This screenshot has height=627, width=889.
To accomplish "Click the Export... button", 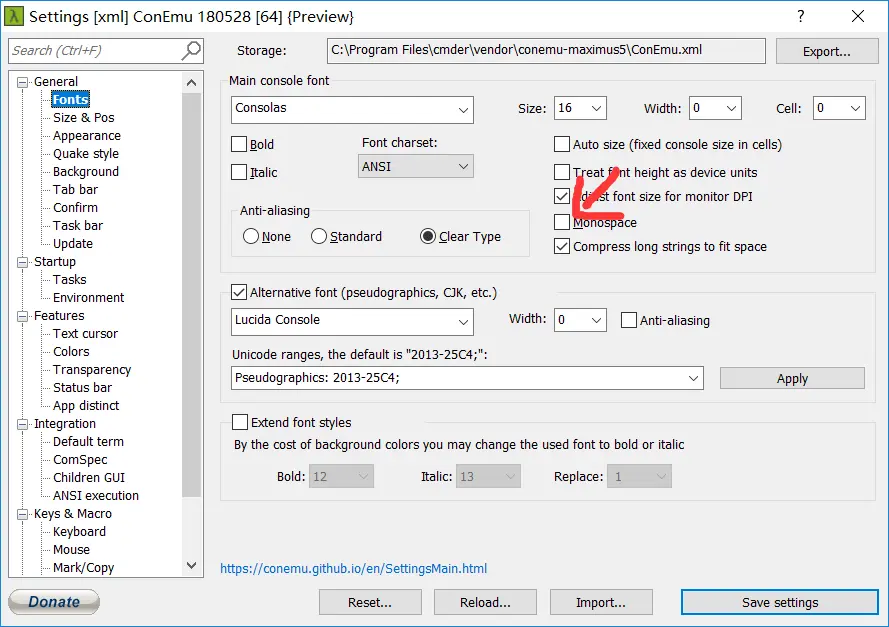I will [827, 51].
